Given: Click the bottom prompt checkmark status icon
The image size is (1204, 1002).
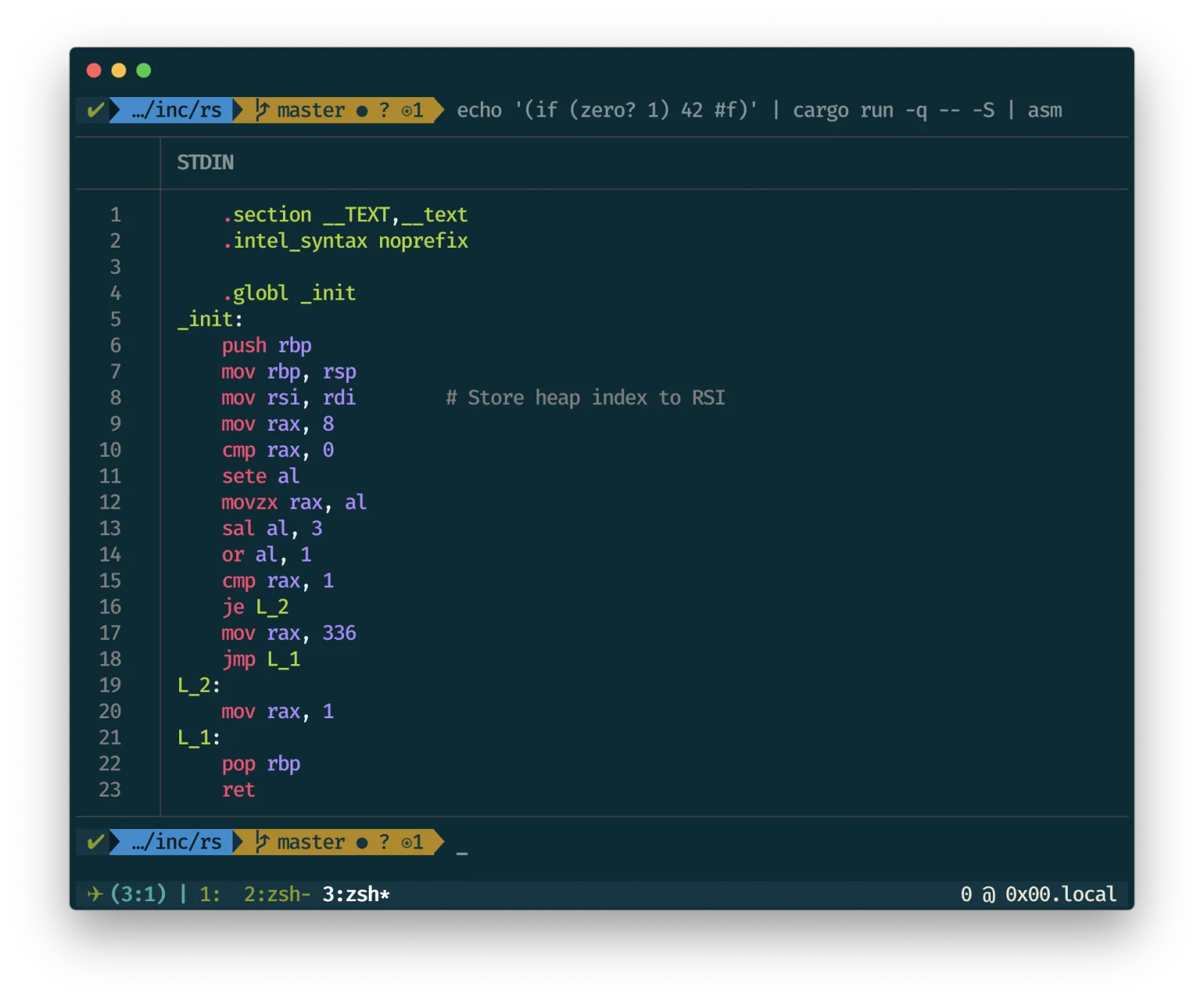Looking at the screenshot, I should [x=96, y=842].
